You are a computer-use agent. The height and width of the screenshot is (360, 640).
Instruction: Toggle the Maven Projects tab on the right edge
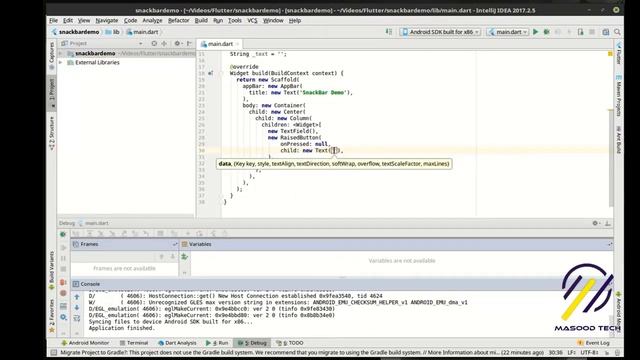[619, 96]
